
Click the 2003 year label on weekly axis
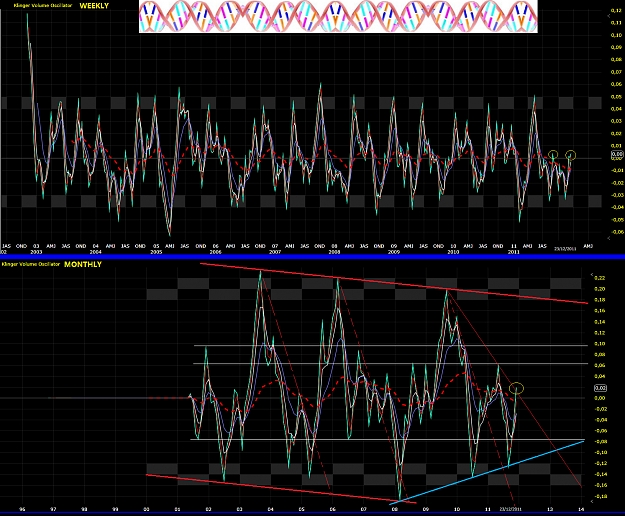[x=36, y=252]
